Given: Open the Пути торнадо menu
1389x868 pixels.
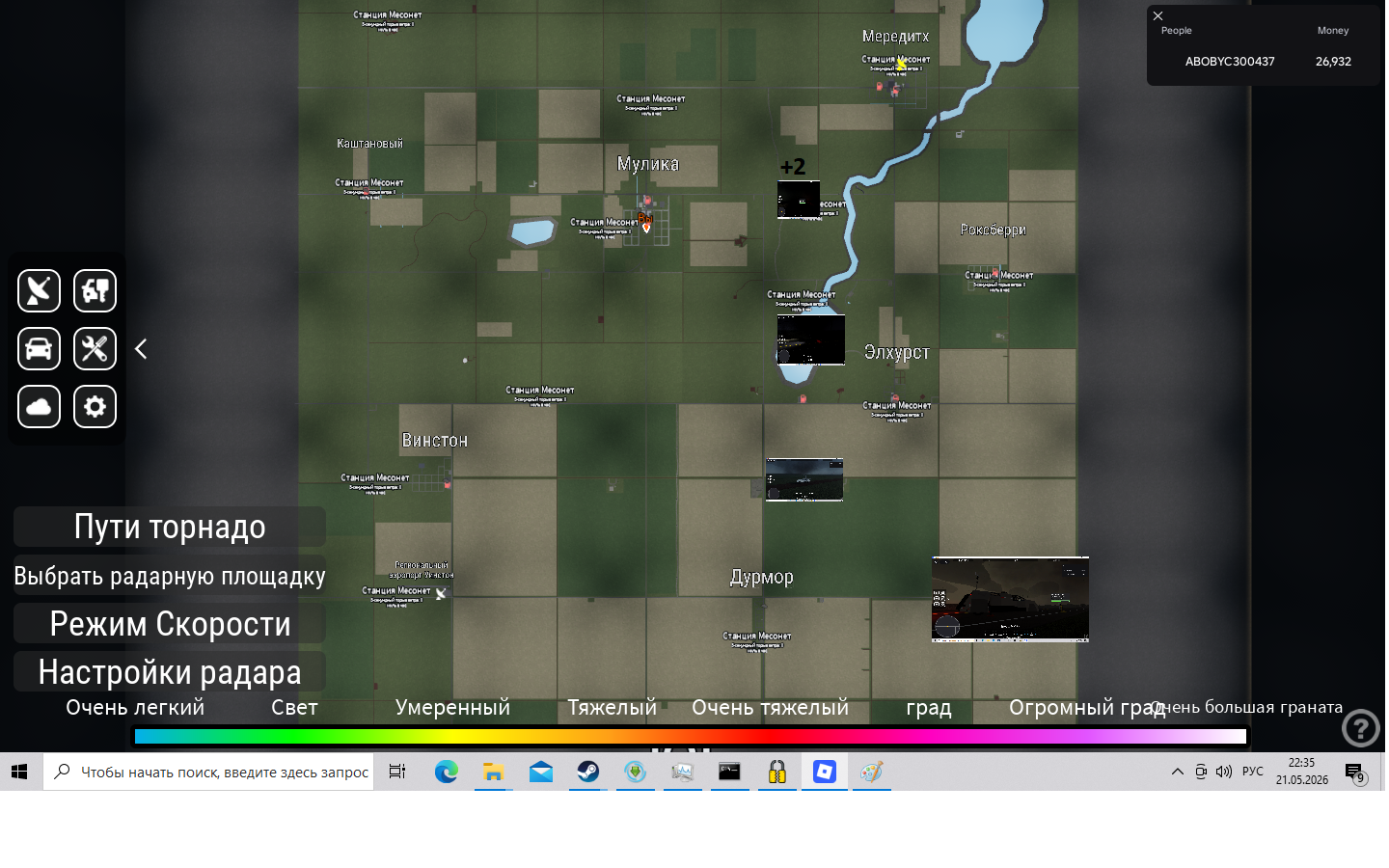Looking at the screenshot, I should [170, 527].
